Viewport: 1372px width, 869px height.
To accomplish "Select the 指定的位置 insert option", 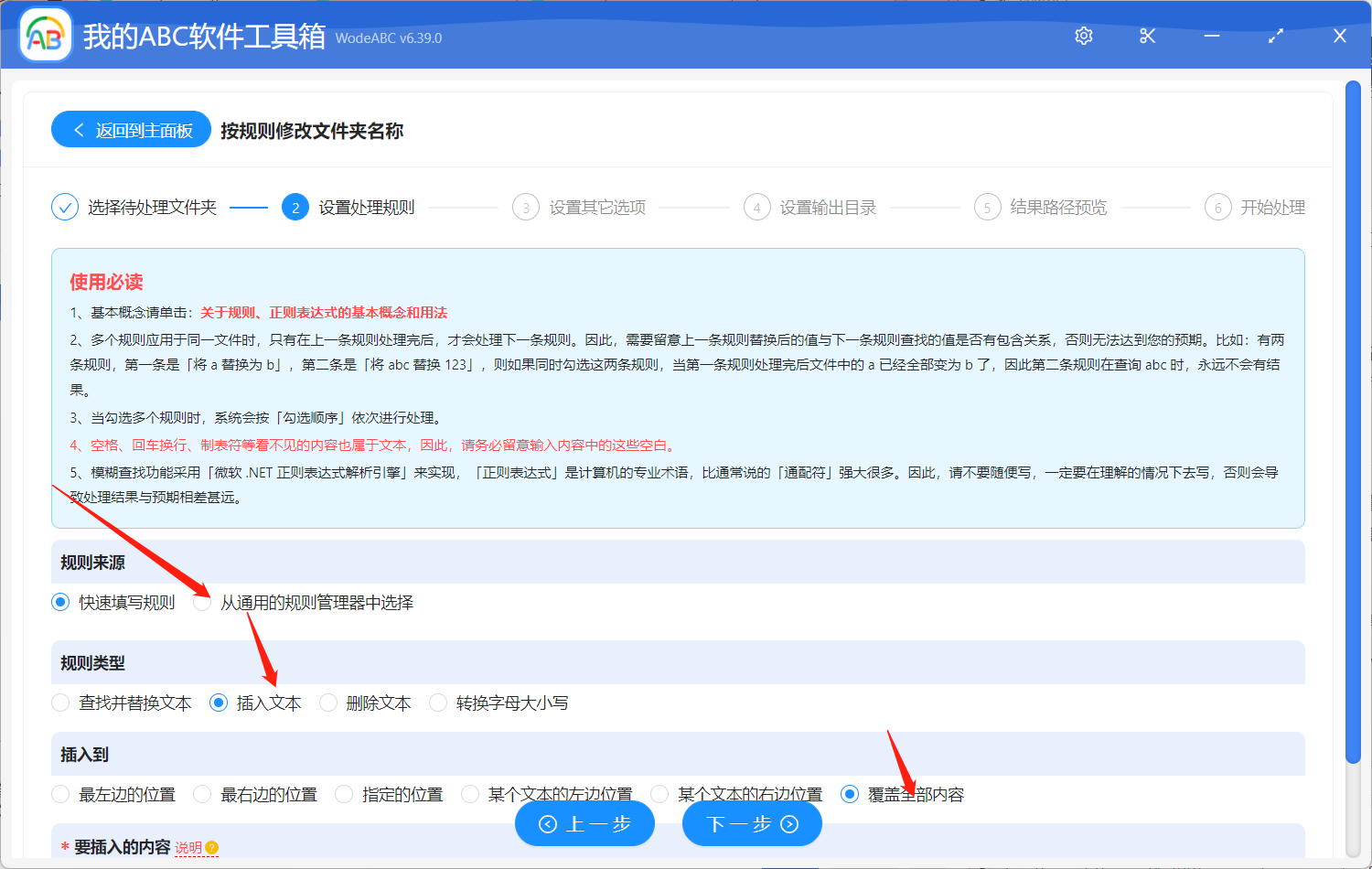I will [343, 794].
